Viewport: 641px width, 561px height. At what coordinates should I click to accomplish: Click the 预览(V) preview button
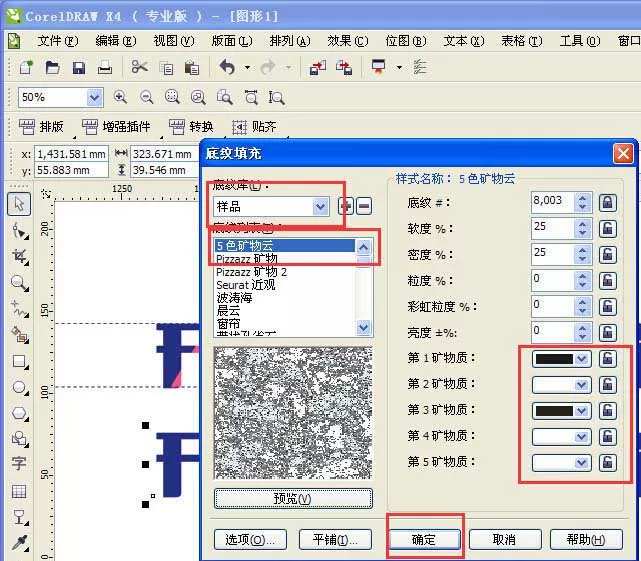click(x=293, y=498)
